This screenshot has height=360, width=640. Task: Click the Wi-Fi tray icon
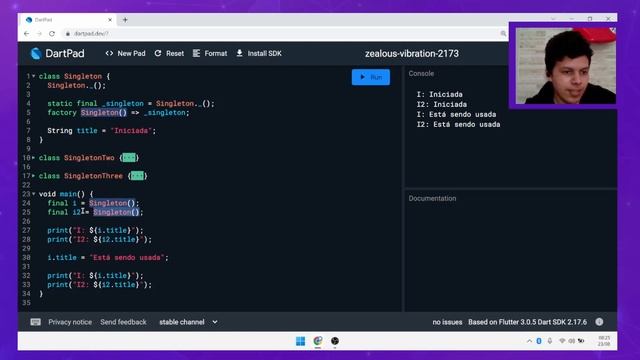tap(562, 341)
